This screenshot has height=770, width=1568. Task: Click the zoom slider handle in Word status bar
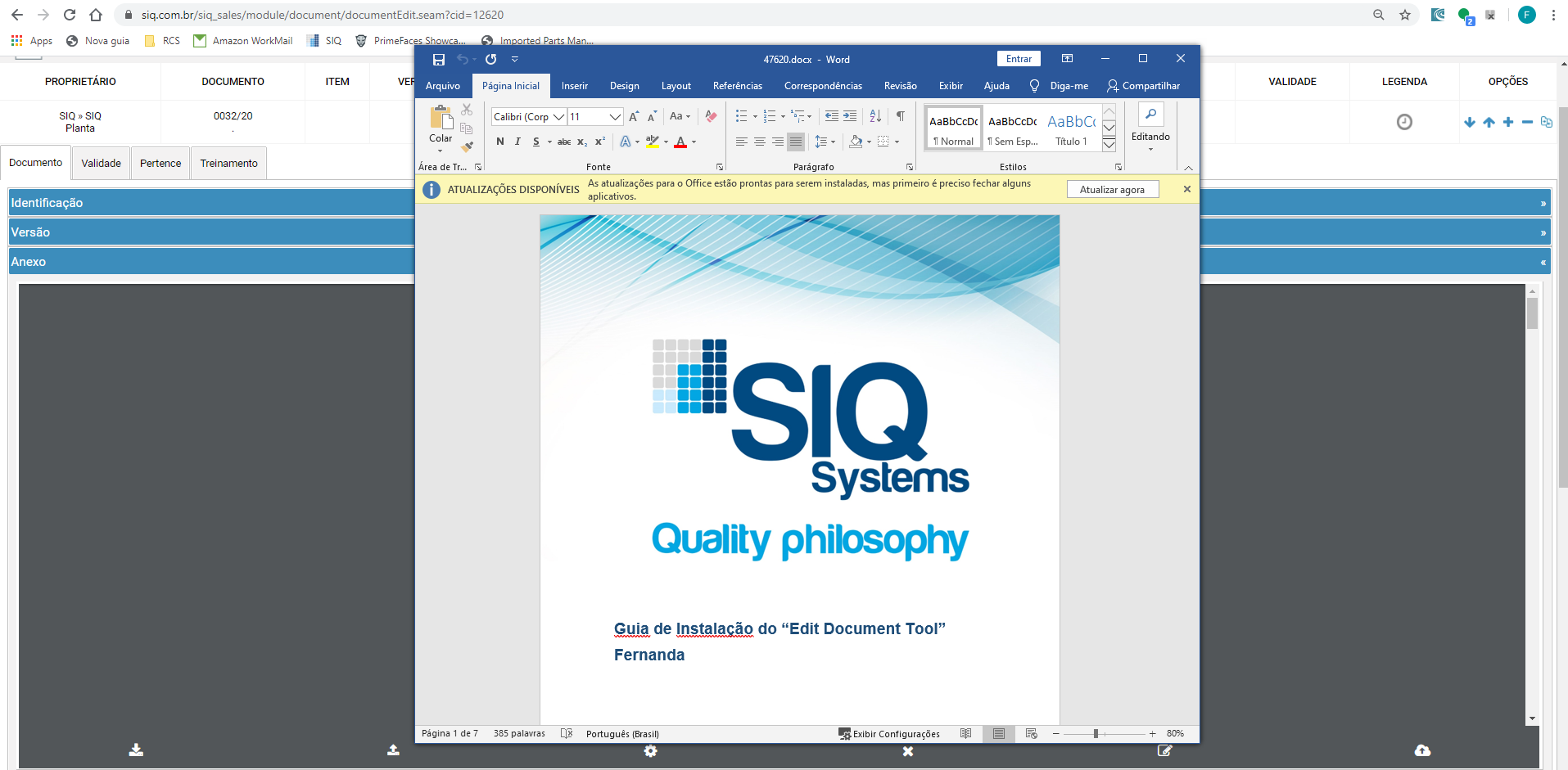(1096, 734)
